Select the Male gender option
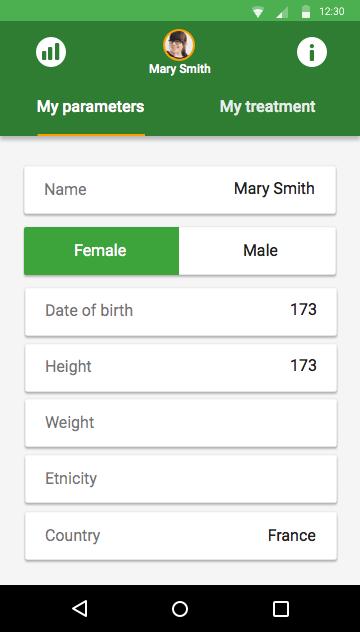The height and width of the screenshot is (632, 360). tap(257, 251)
